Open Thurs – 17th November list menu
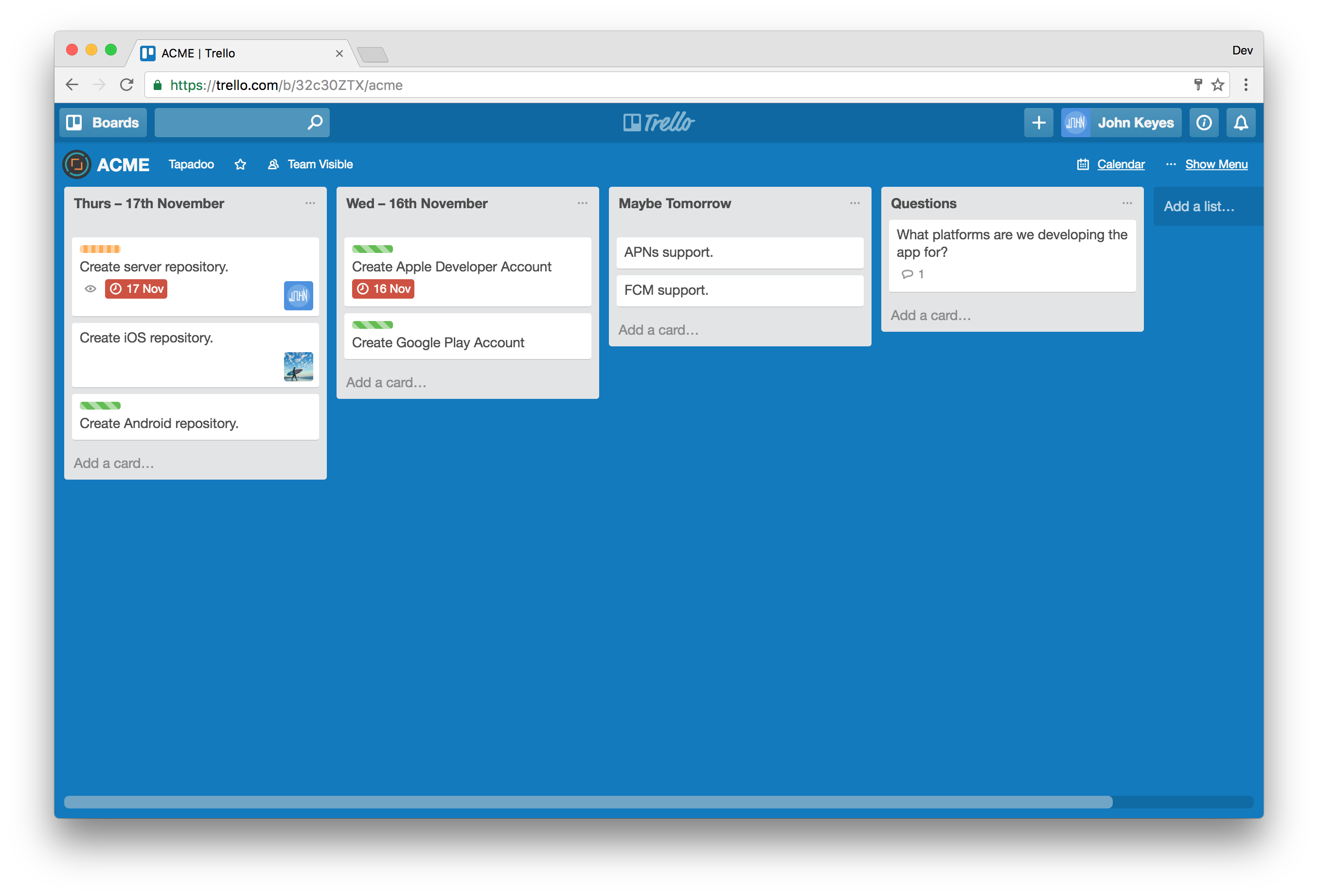Viewport: 1318px width, 896px height. (310, 204)
